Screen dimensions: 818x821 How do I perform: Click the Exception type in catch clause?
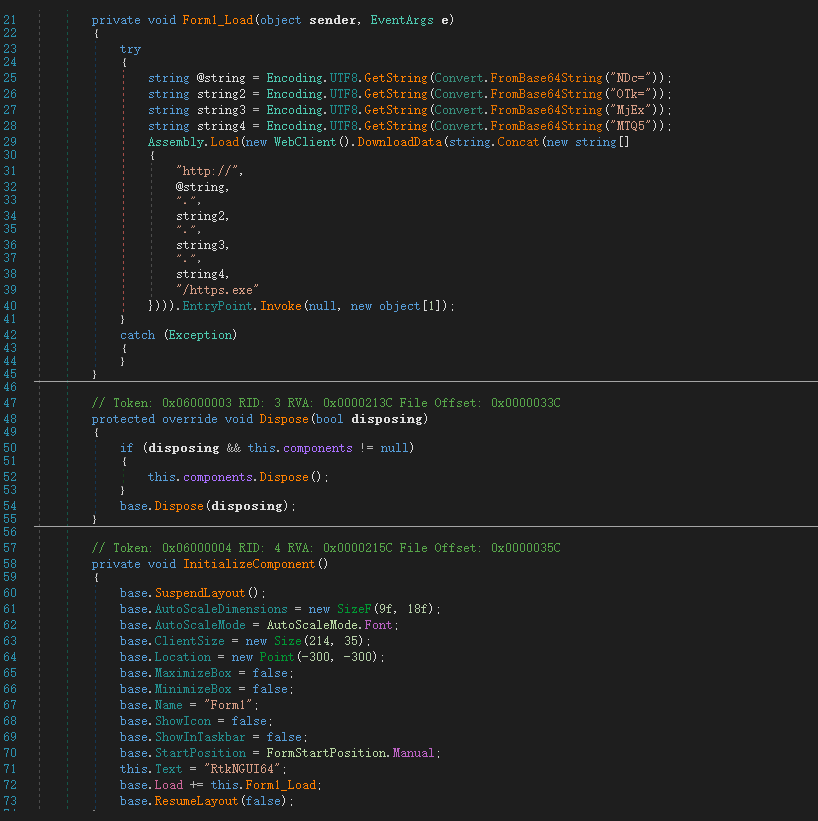[x=200, y=335]
